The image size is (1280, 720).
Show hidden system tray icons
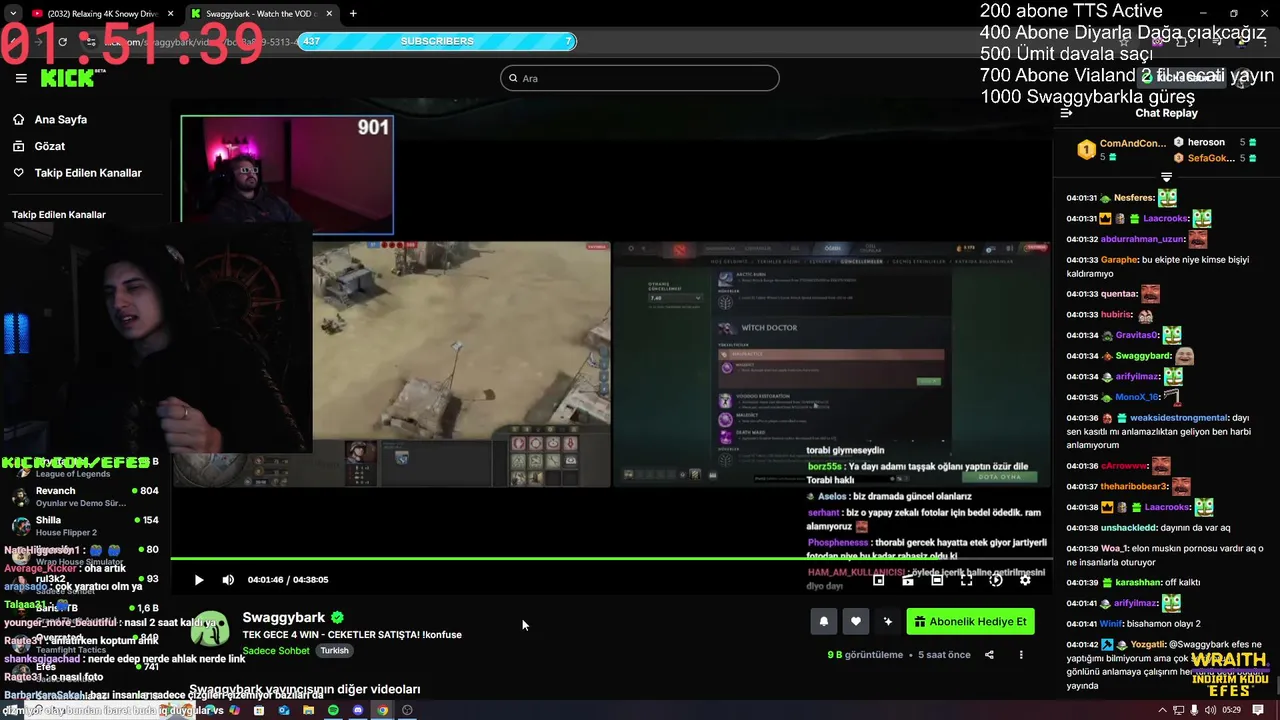tap(1162, 710)
